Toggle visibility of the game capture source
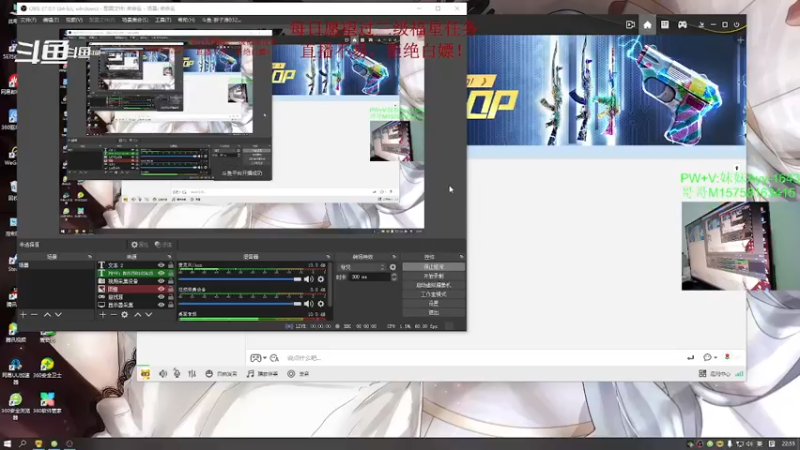This screenshot has width=800, height=450. click(161, 297)
